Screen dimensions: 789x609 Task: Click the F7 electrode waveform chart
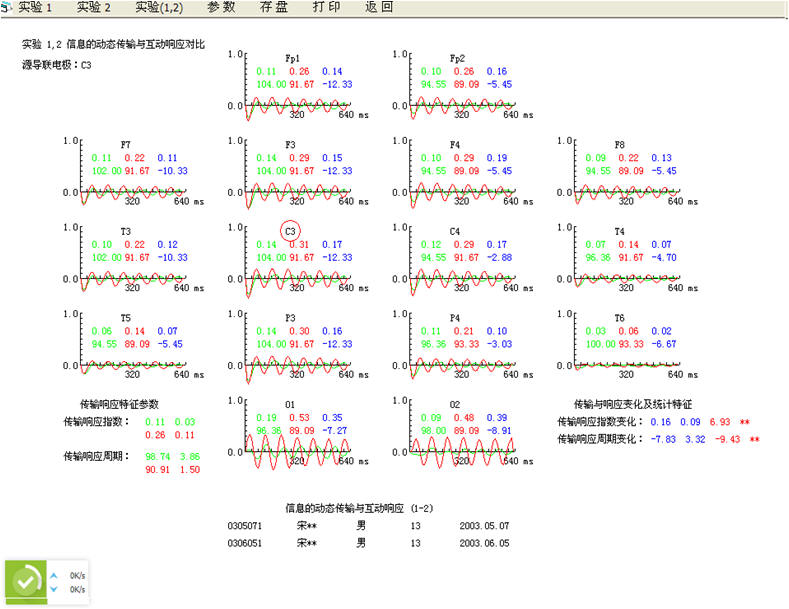tap(133, 173)
